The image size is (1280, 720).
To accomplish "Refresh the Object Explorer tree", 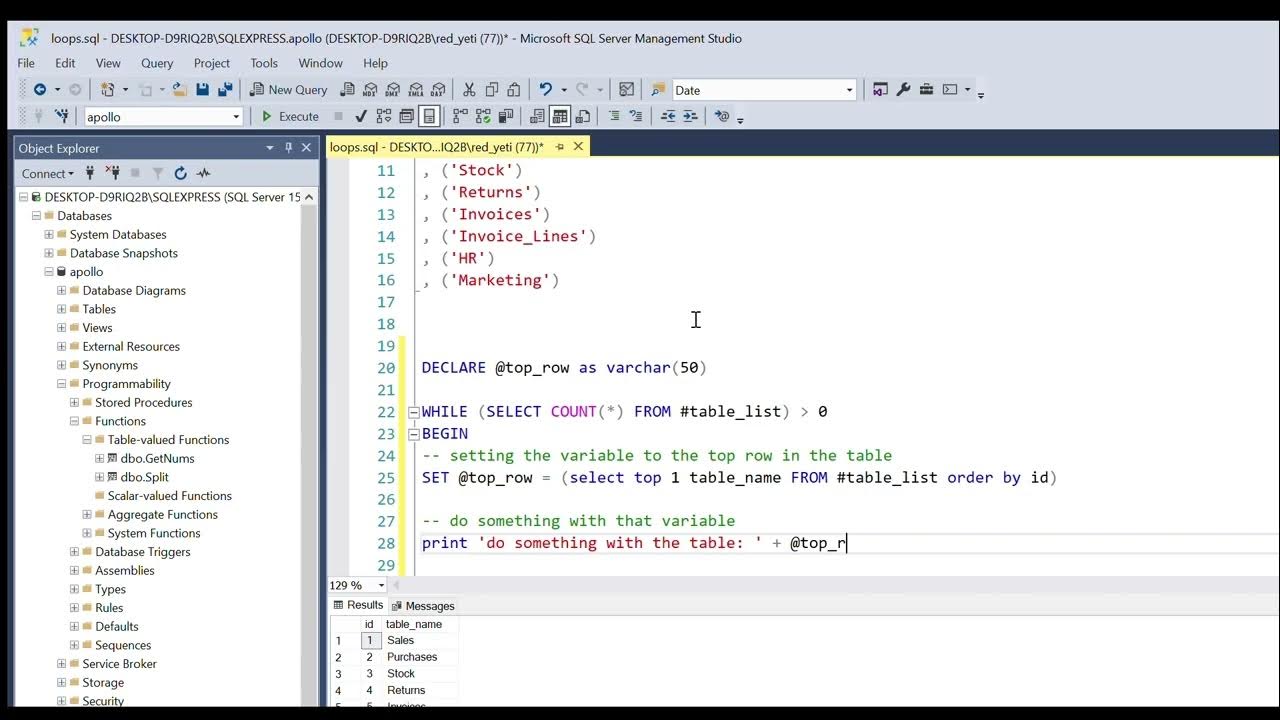I will (x=180, y=173).
